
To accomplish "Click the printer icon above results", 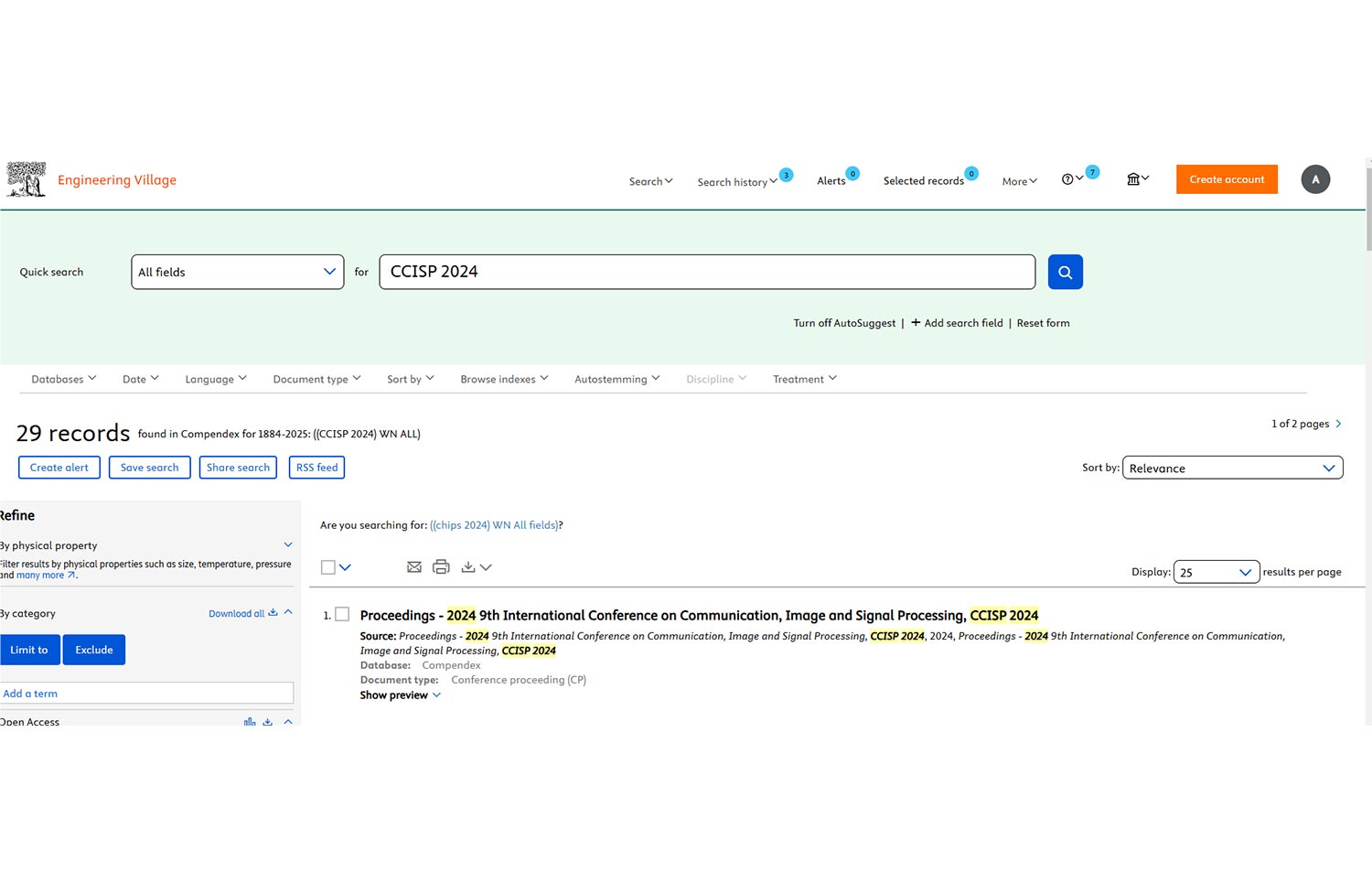I will tap(441, 567).
